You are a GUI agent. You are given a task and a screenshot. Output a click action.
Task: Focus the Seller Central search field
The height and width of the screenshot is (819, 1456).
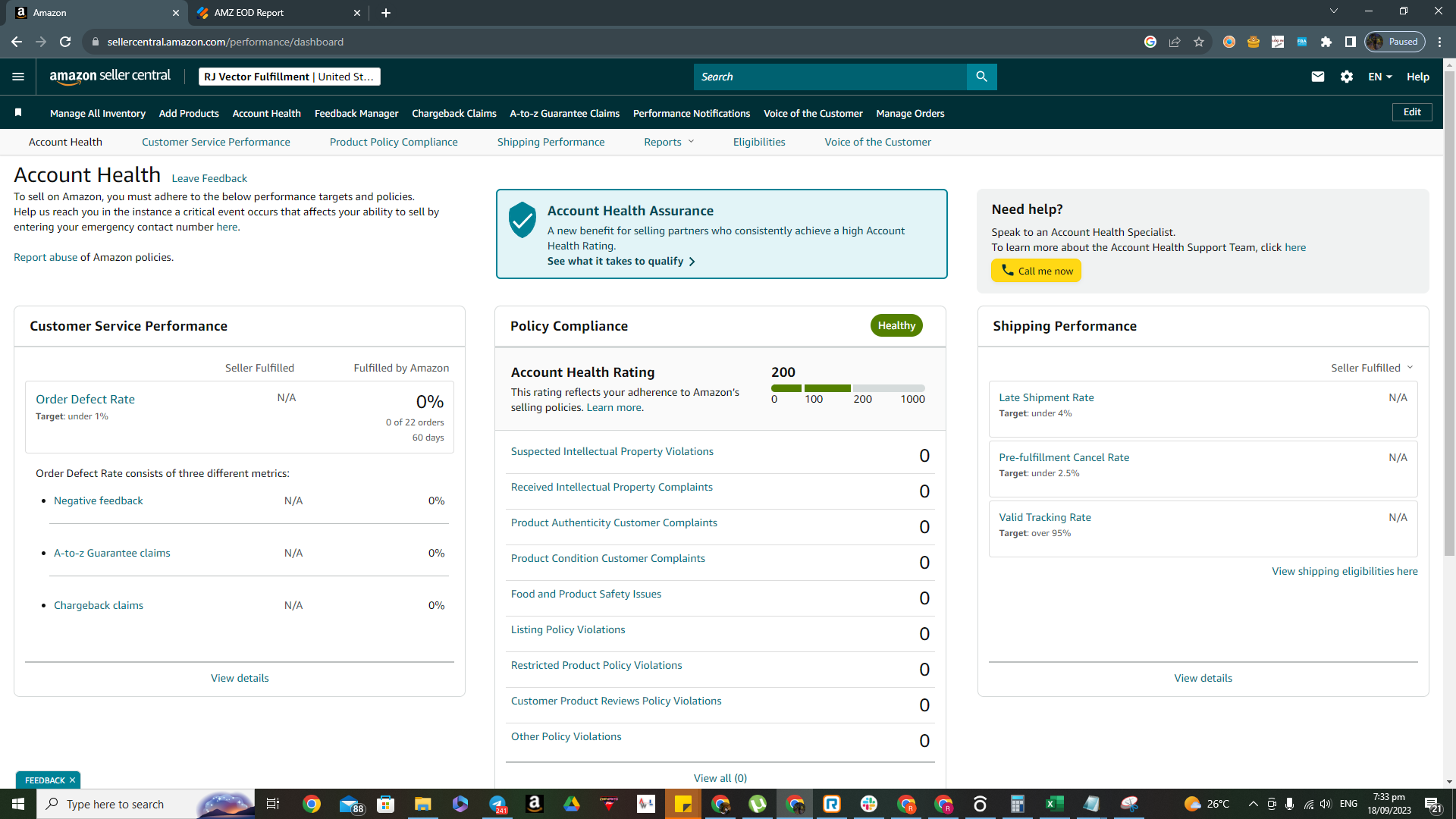pos(830,77)
